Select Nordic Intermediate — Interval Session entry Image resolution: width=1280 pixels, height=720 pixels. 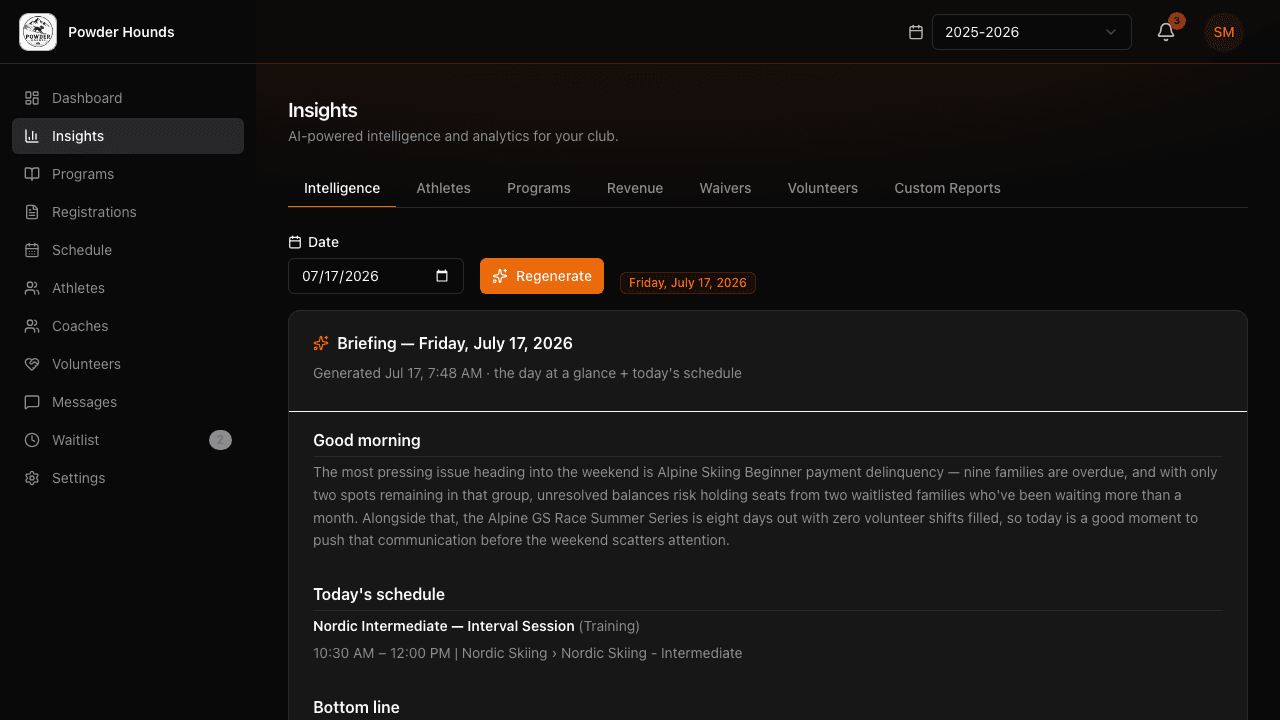tap(444, 626)
